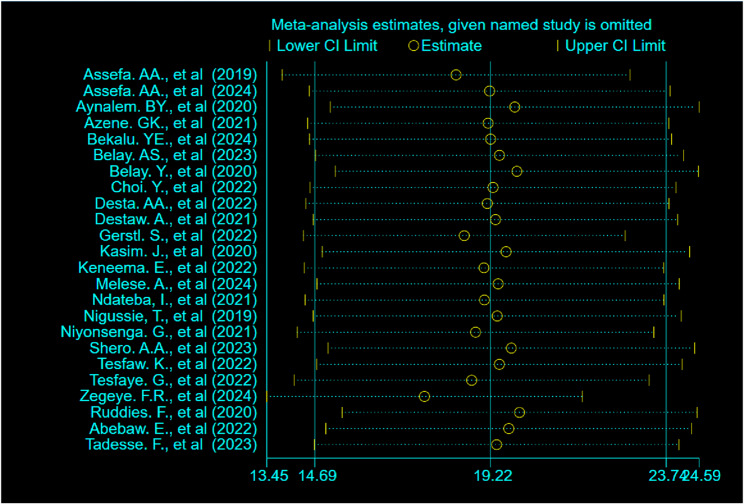Image resolution: width=744 pixels, height=504 pixels.
Task: Click the Ruddies F. (2020) estimate circle
Action: point(519,412)
